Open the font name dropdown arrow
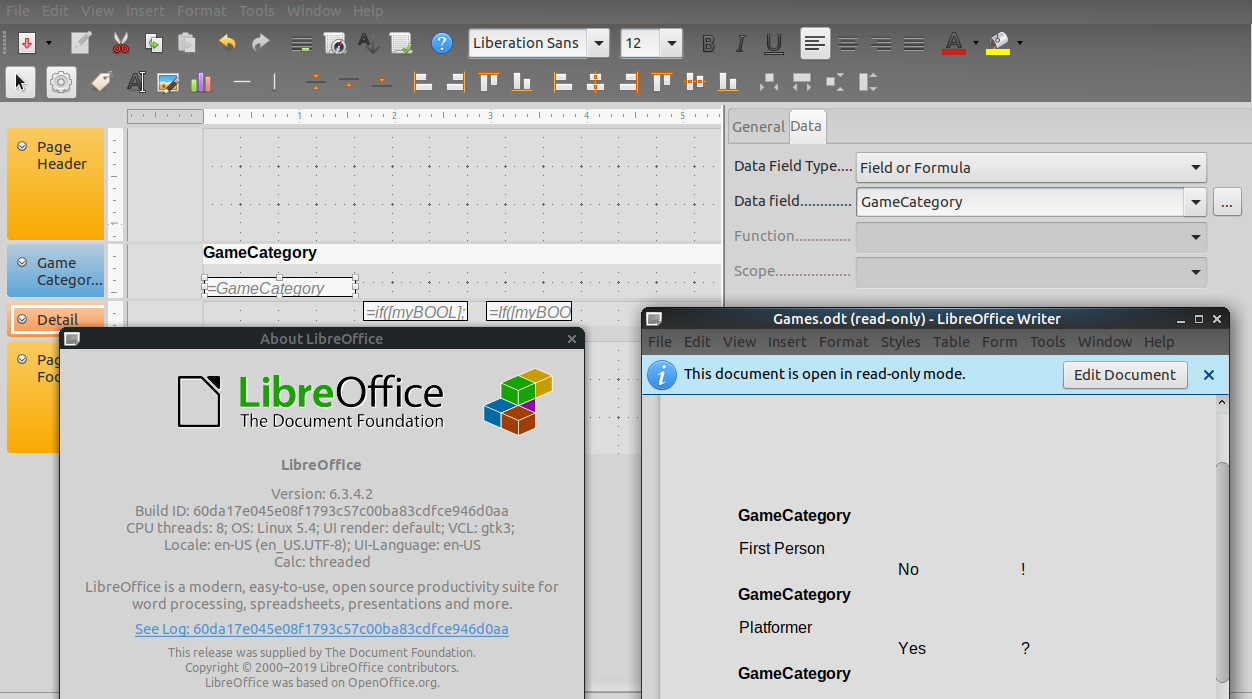Viewport: 1252px width, 699px height. click(598, 43)
